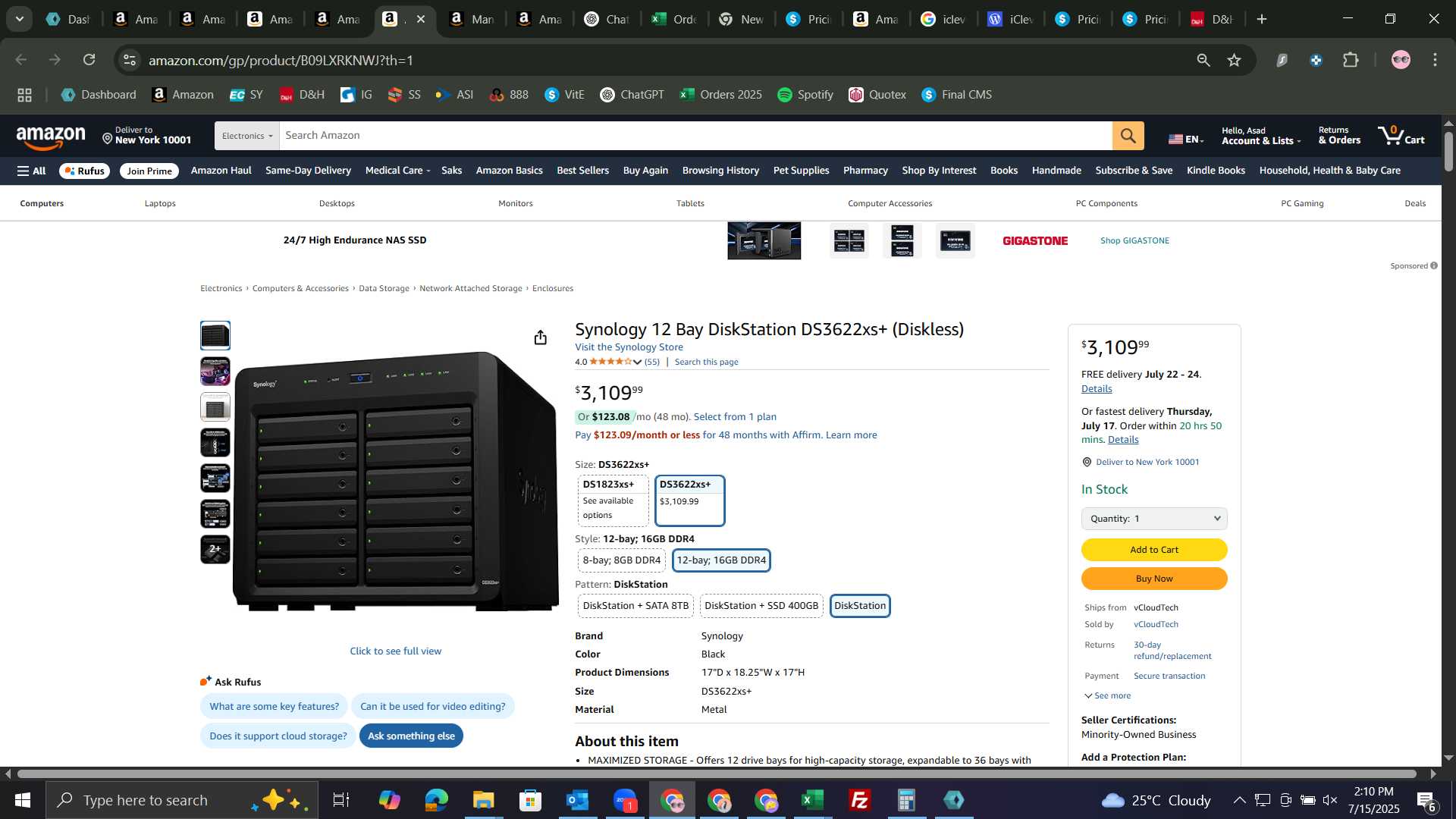Select the 2+ more images thumbnail
Image resolution: width=1456 pixels, height=819 pixels.
pyautogui.click(x=215, y=550)
